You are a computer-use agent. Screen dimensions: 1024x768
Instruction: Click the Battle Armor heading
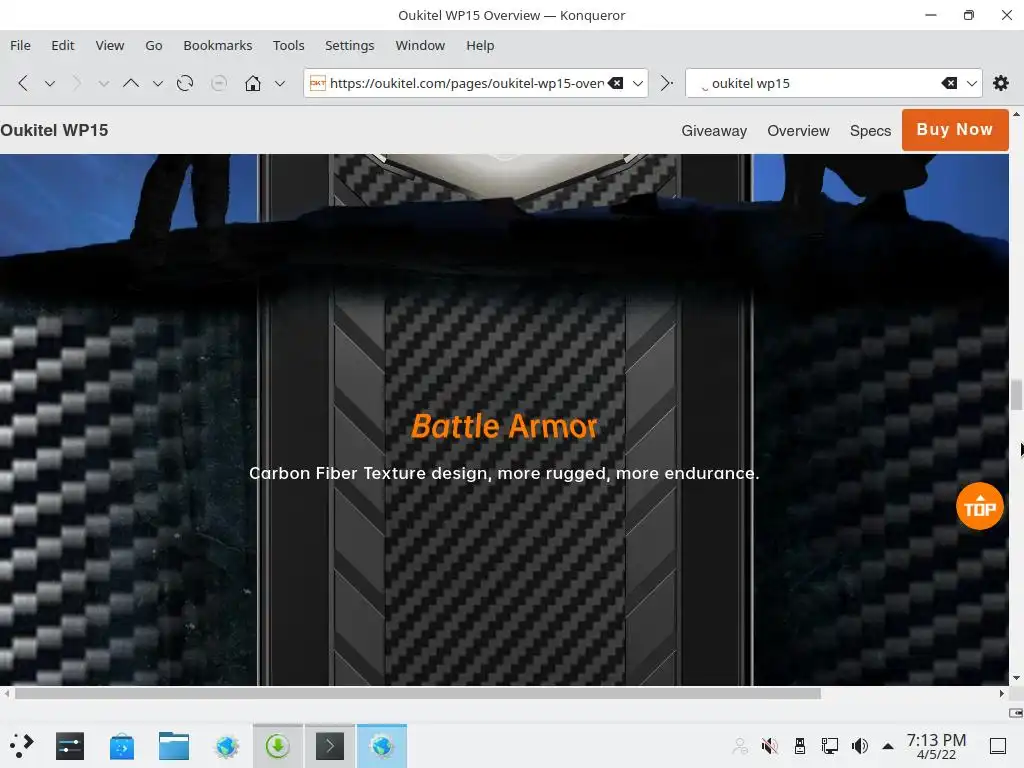click(x=504, y=426)
